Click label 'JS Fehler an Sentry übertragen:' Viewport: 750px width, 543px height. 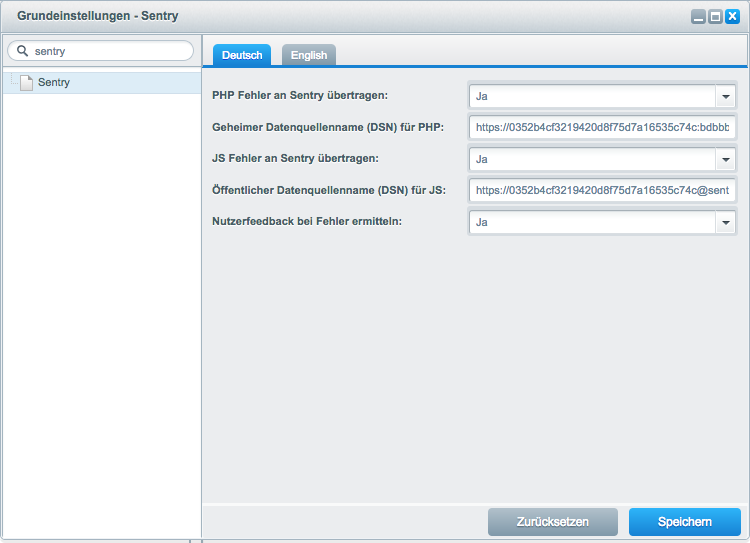point(295,158)
